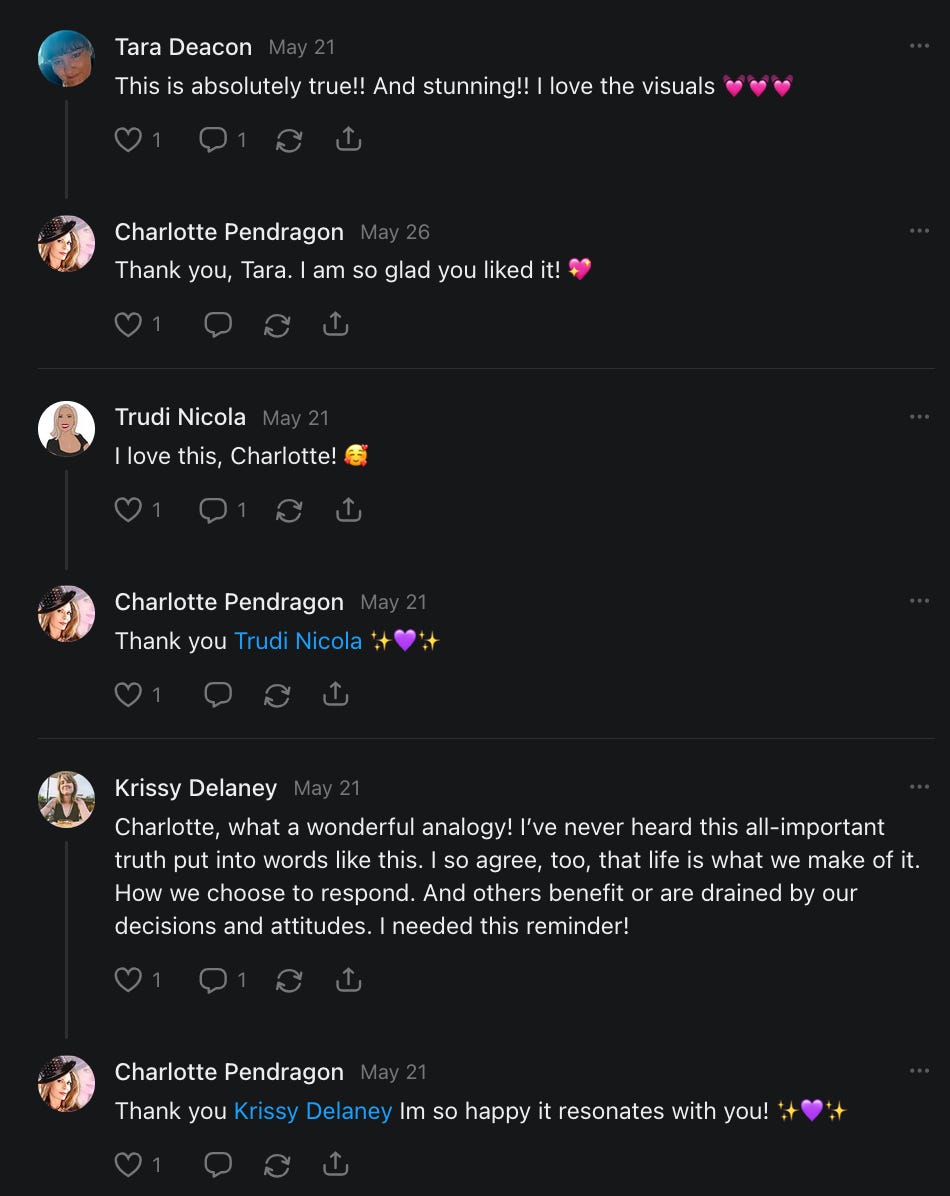The width and height of the screenshot is (950, 1196).
Task: Restack Trudi Nicola's comment
Action: (289, 510)
